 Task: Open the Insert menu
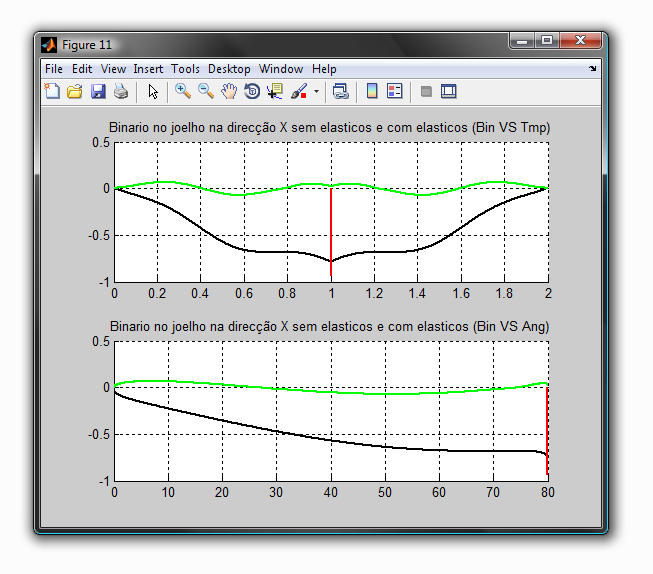point(148,69)
